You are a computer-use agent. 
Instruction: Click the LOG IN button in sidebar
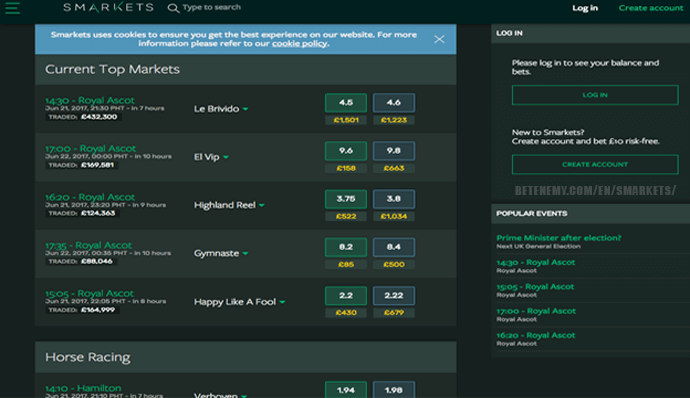(595, 95)
